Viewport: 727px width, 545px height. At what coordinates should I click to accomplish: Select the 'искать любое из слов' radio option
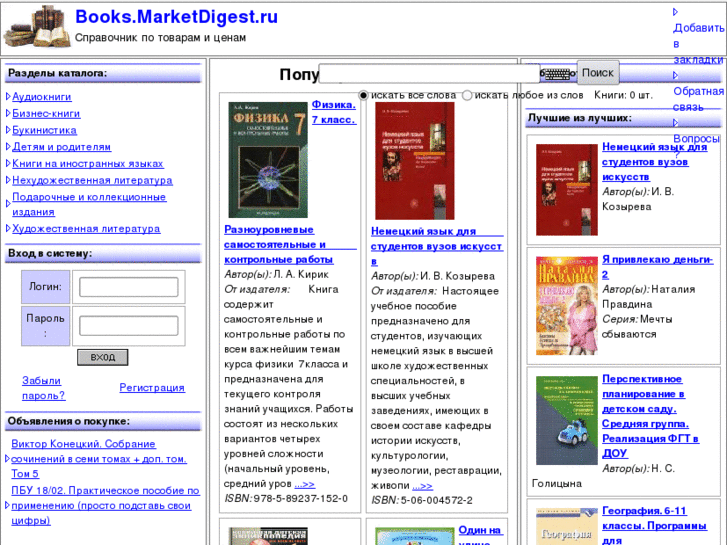click(467, 95)
